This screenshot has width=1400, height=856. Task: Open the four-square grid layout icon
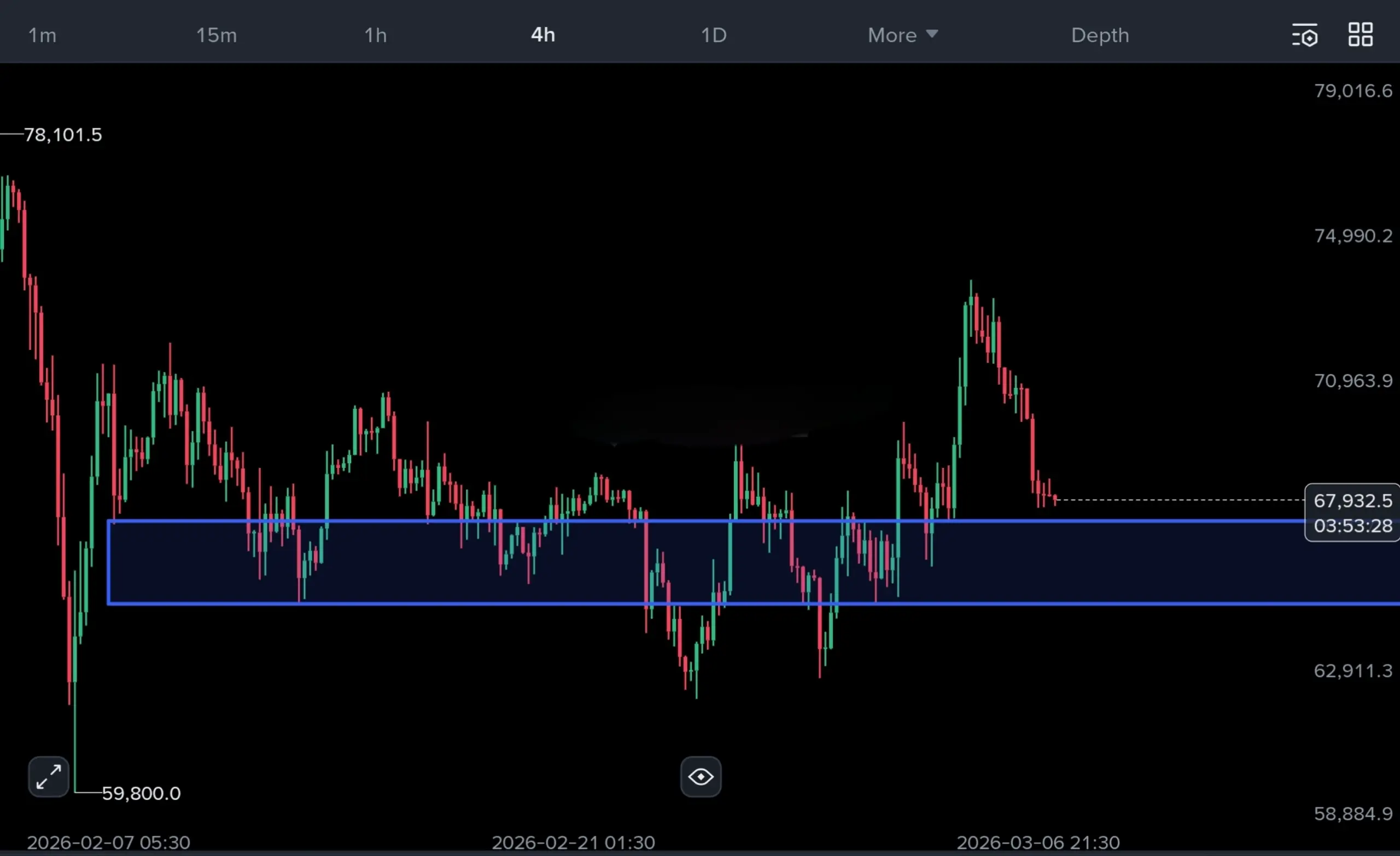pos(1360,34)
